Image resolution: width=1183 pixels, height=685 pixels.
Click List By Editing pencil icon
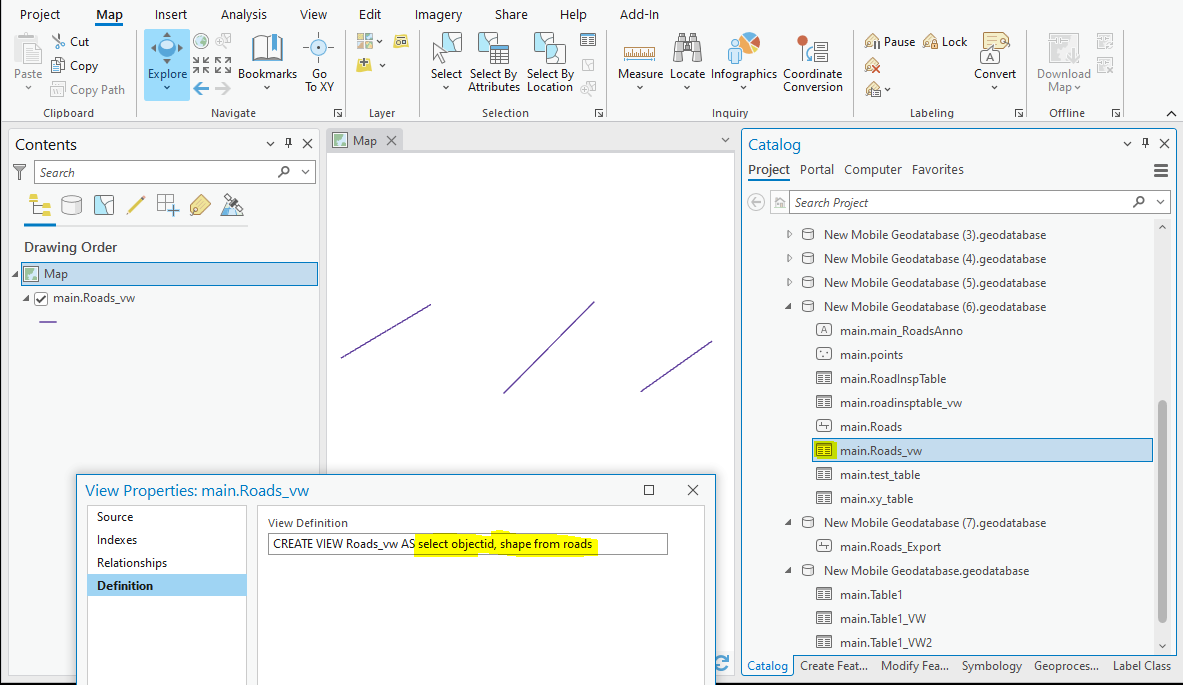pos(136,205)
